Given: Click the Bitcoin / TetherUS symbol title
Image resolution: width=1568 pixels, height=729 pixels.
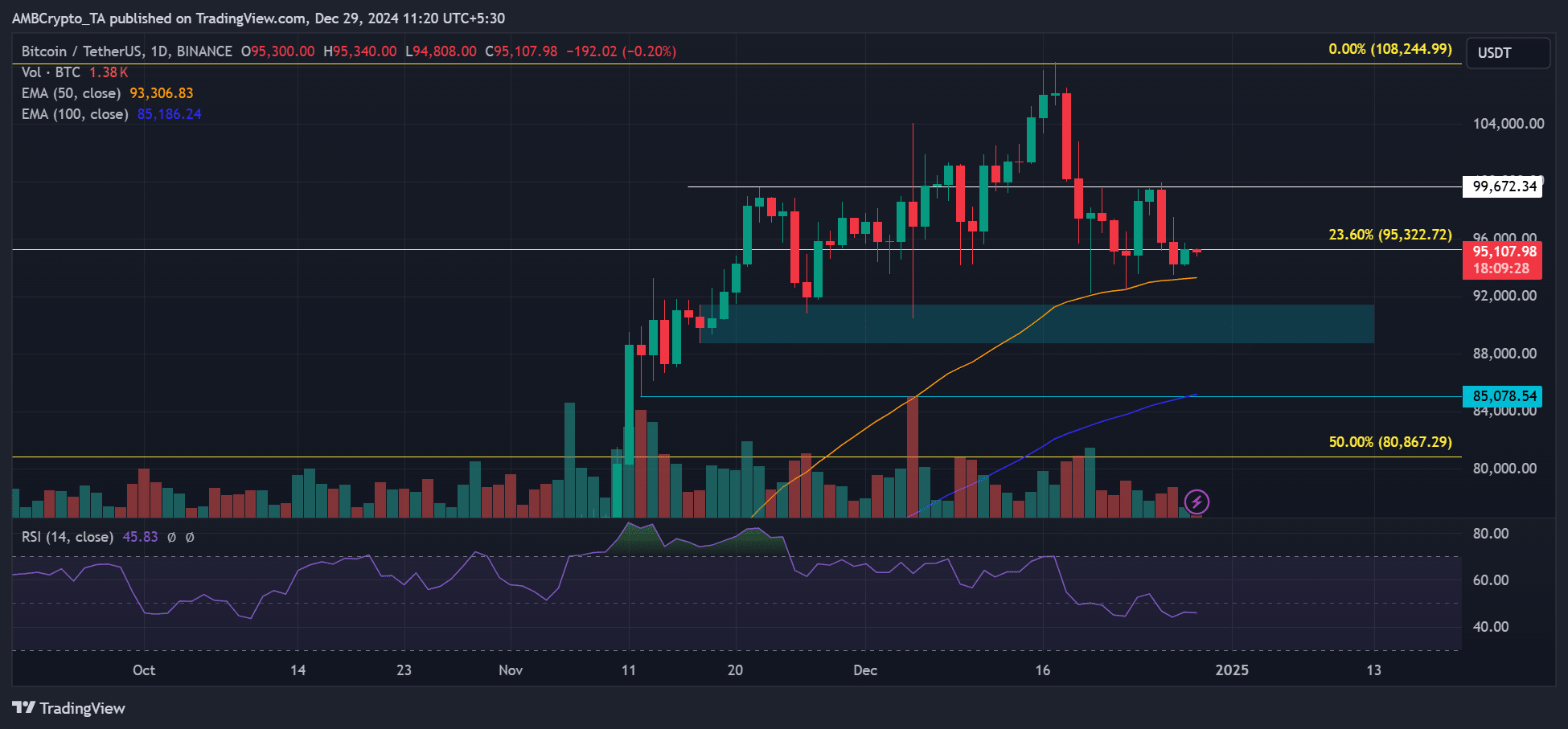Looking at the screenshot, I should click(x=127, y=51).
